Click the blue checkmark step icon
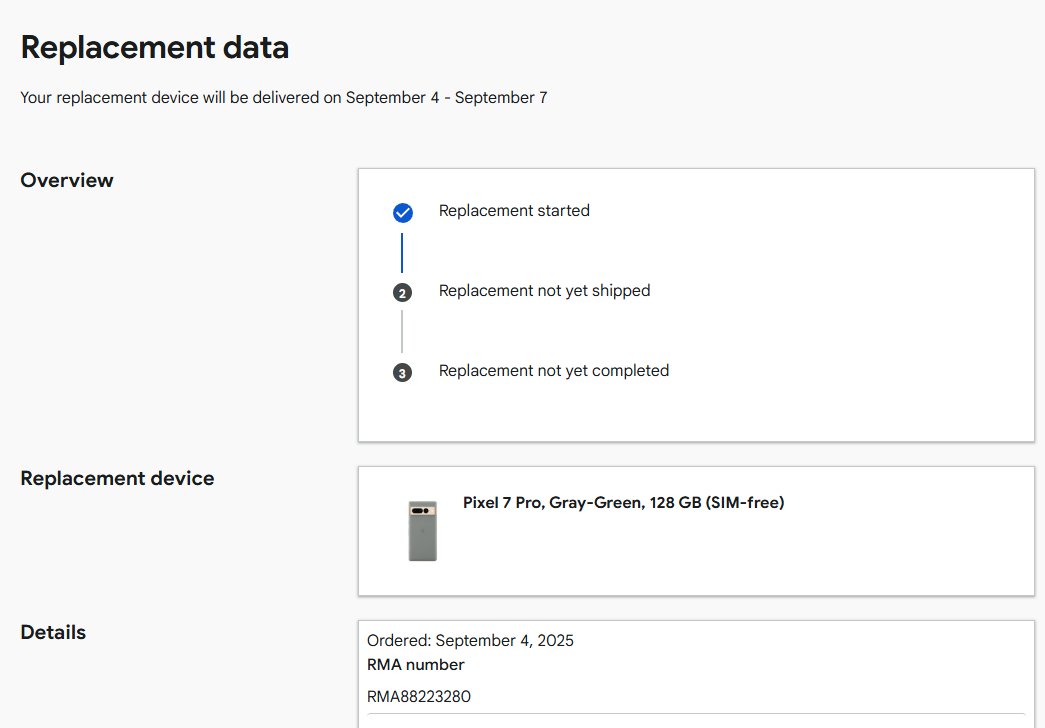The image size is (1045, 728). pyautogui.click(x=402, y=212)
